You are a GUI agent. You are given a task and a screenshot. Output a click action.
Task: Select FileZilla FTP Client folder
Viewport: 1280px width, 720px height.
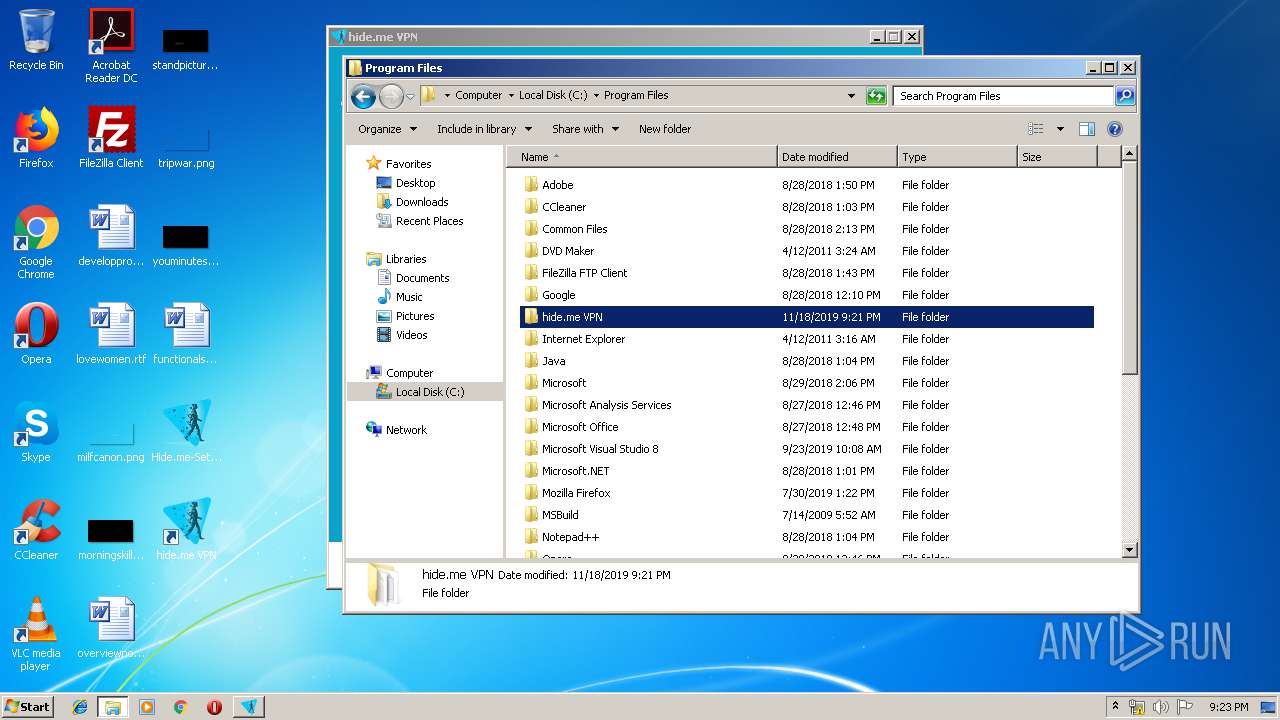coord(807,273)
